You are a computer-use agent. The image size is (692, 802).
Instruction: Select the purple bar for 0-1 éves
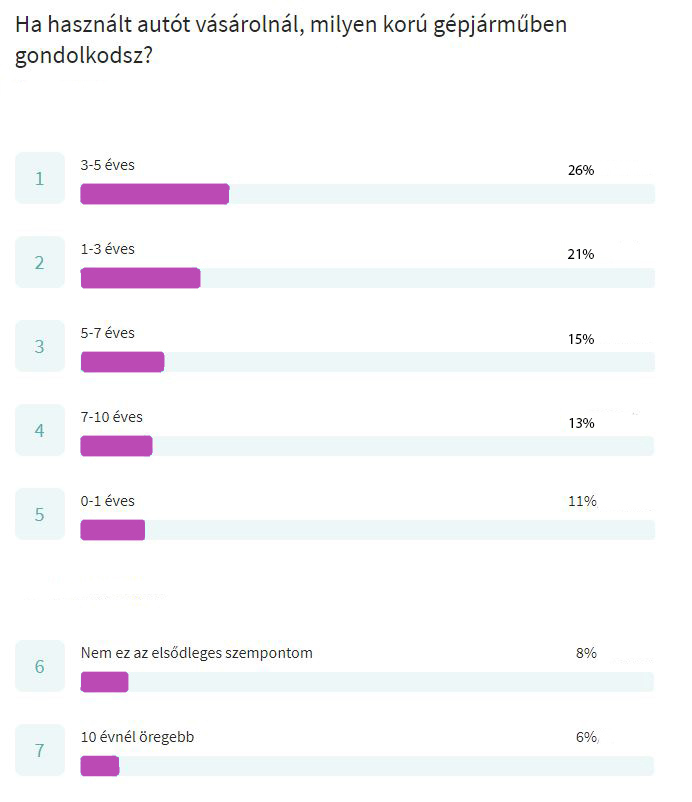click(x=112, y=530)
